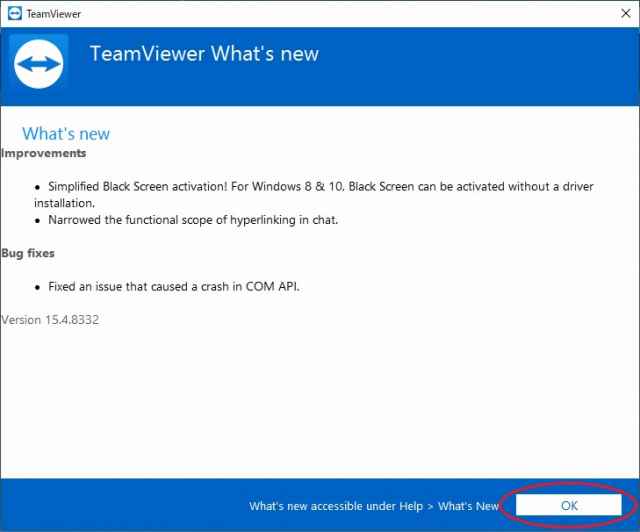640x532 pixels.
Task: Click the 'TeamViewer What's new' banner heading
Action: (204, 54)
